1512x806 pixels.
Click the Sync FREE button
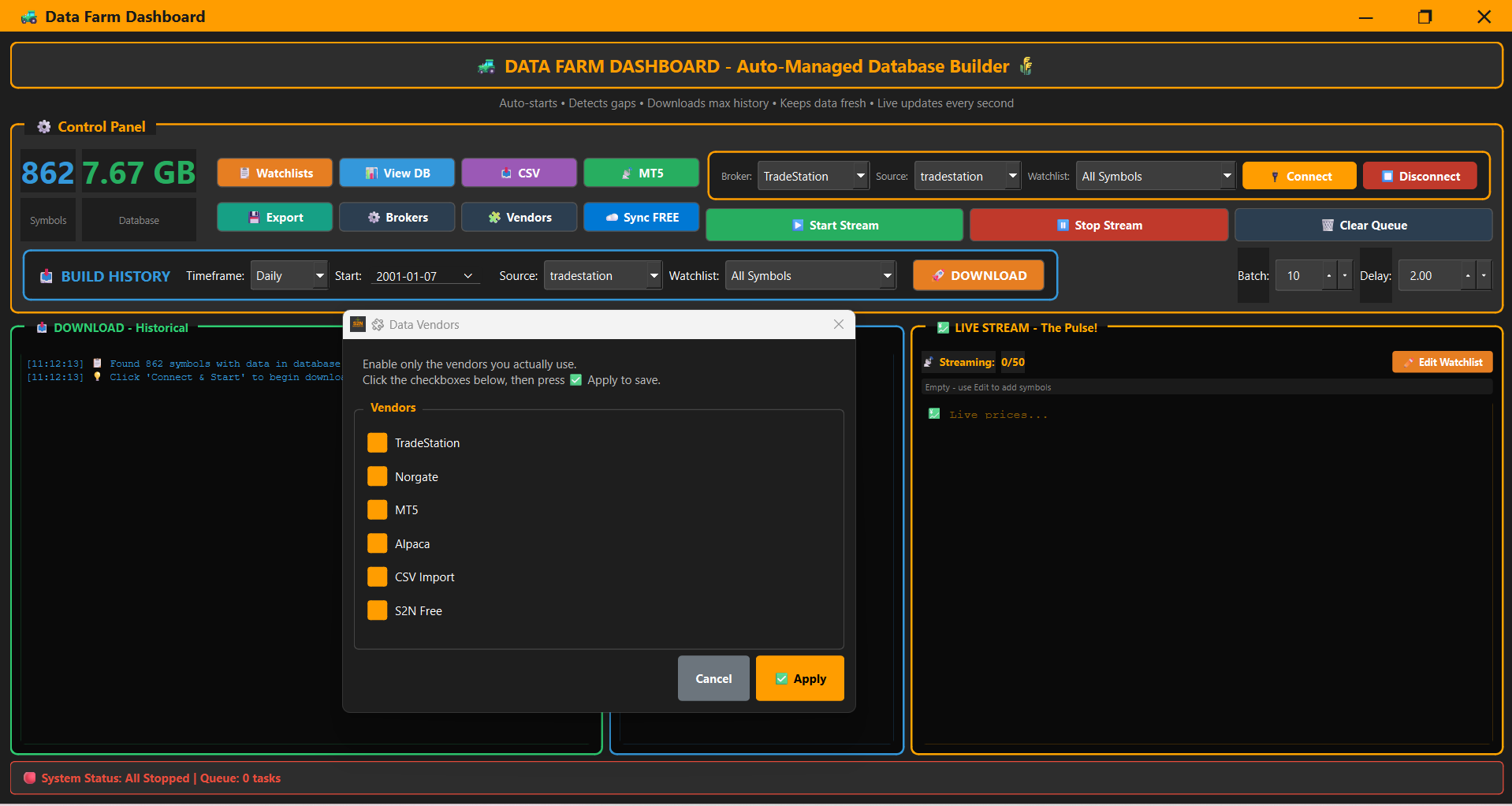click(x=641, y=217)
